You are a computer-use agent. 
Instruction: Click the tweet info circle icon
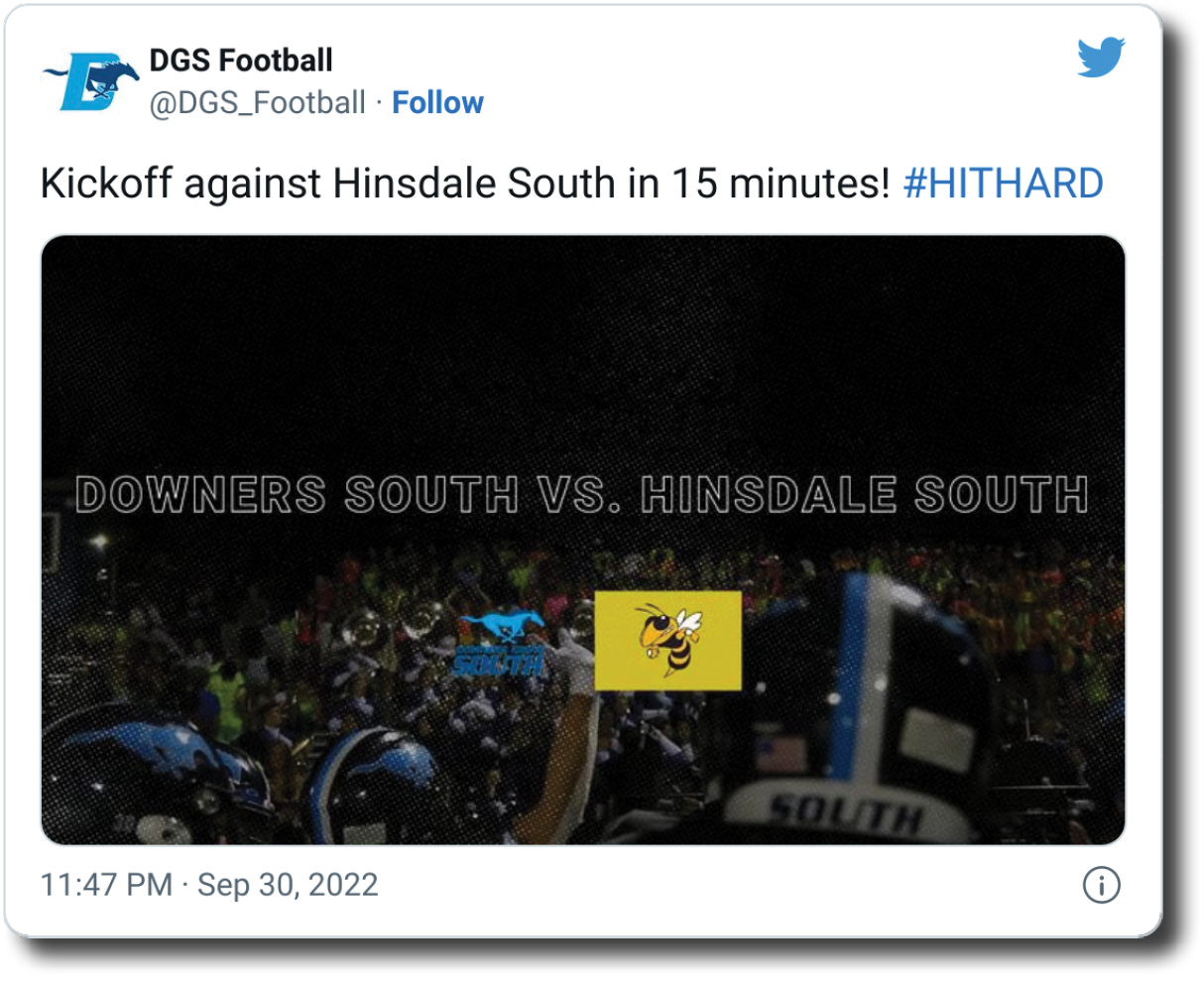1102,885
